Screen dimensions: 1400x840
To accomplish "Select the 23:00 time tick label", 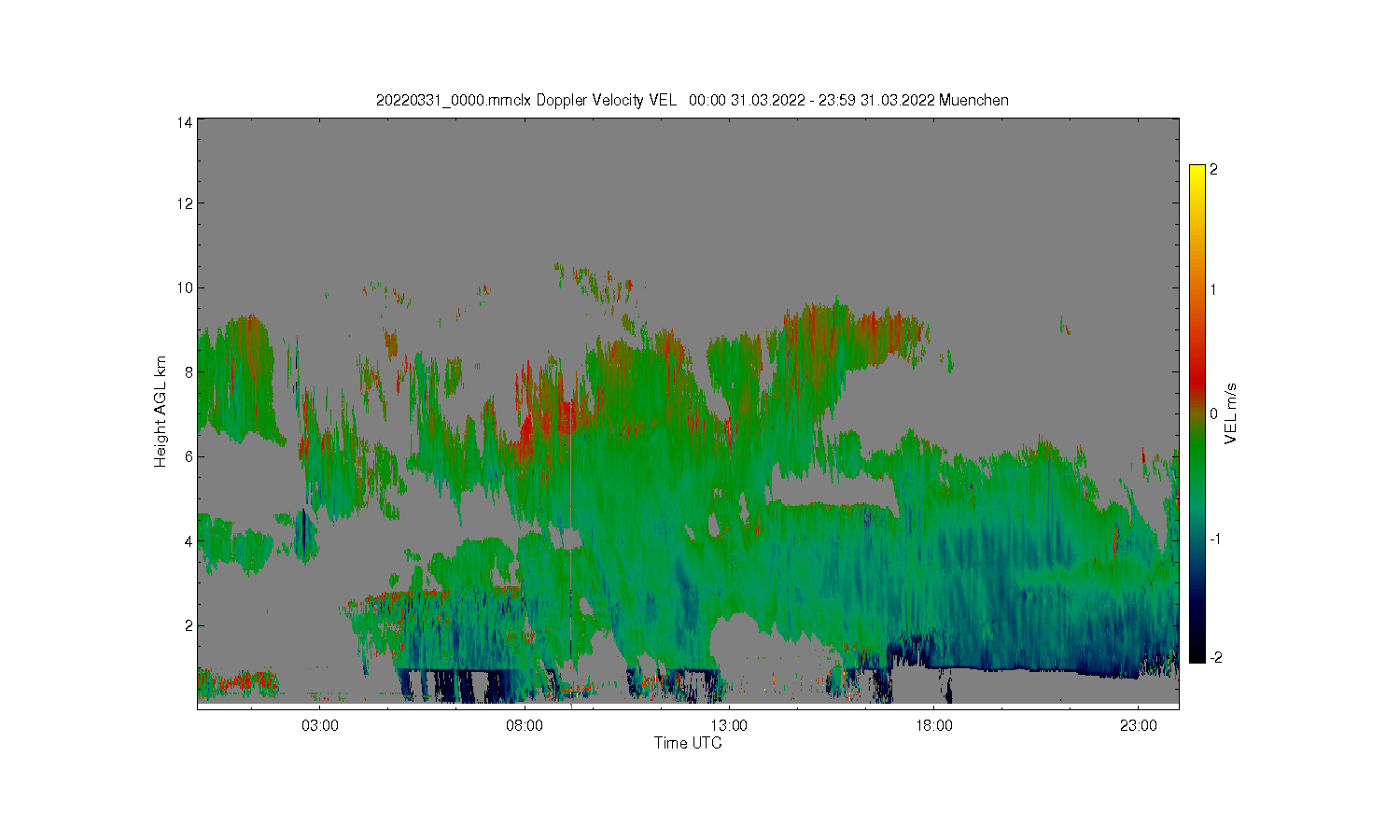I will [1138, 725].
